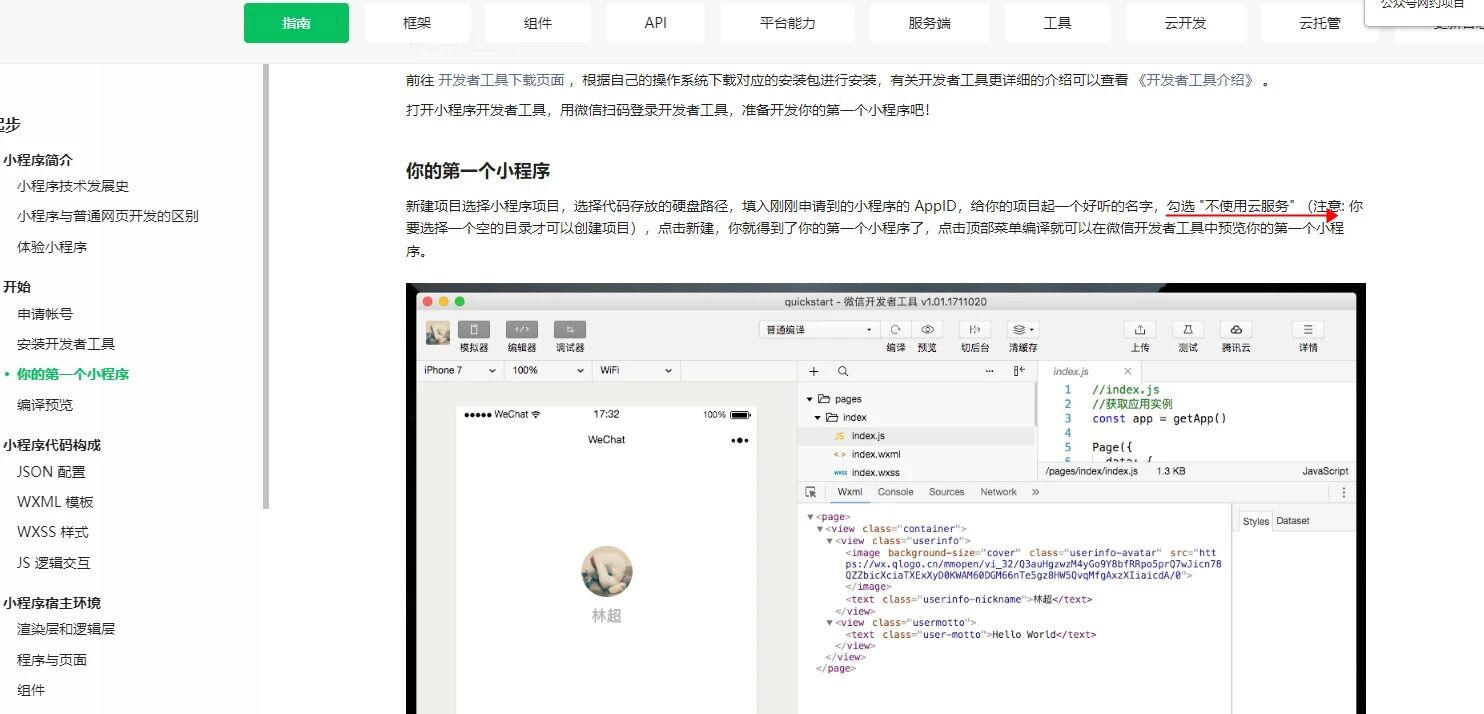Click the three-dot more icon above file tree
The height and width of the screenshot is (714, 1484).
tap(990, 371)
